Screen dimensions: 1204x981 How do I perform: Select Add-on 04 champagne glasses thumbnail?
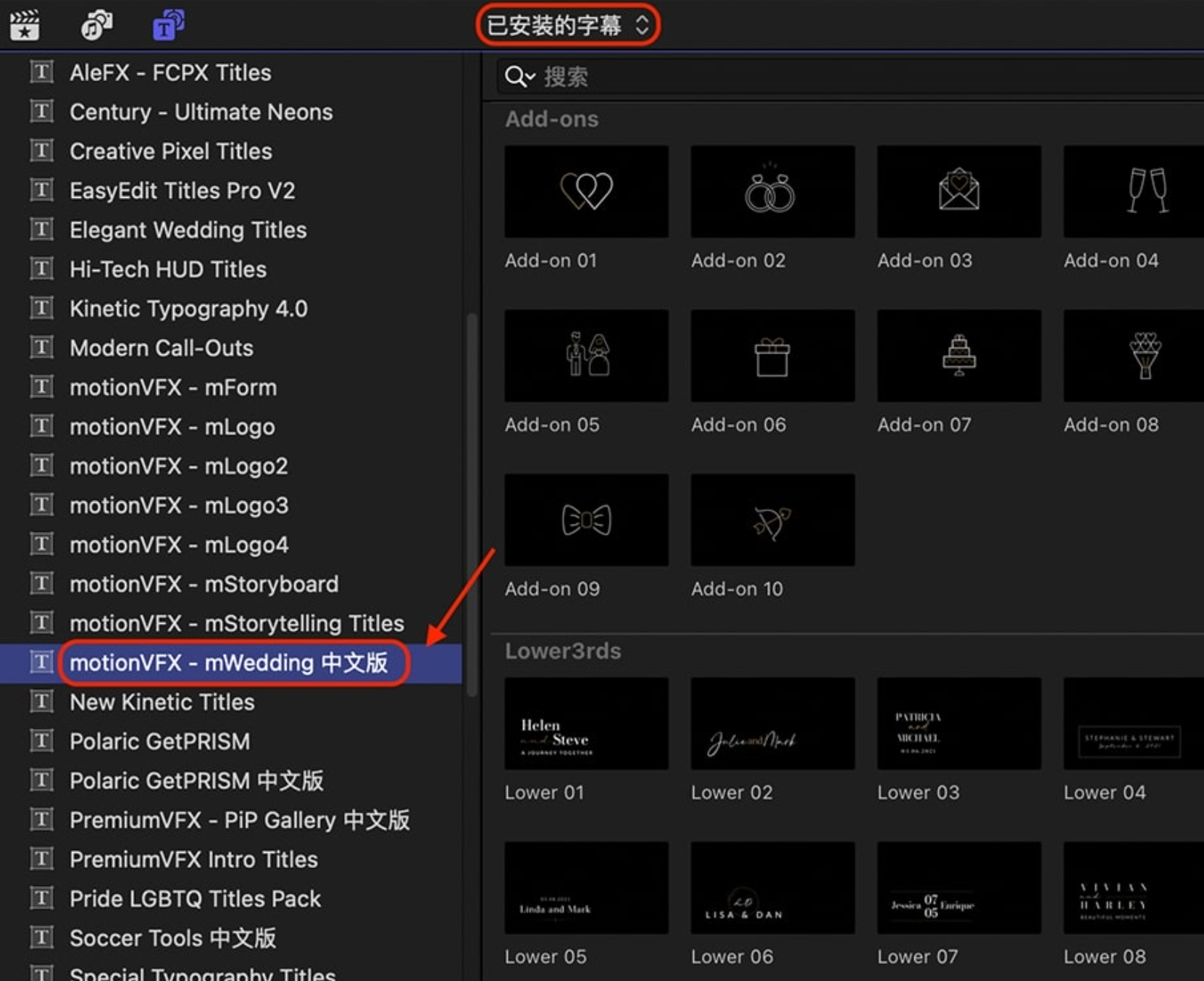(x=1134, y=191)
